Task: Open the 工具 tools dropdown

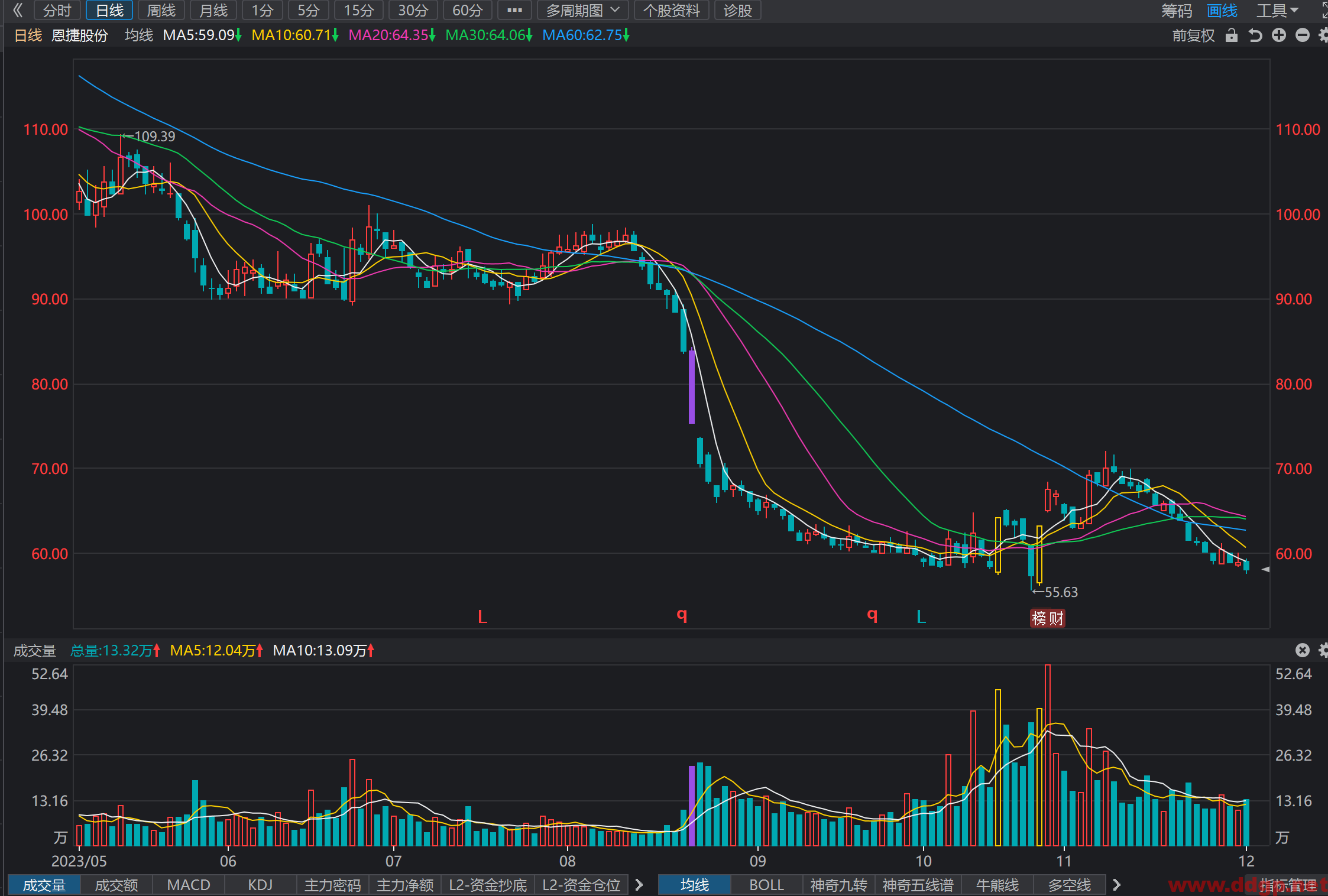Action: (1277, 10)
